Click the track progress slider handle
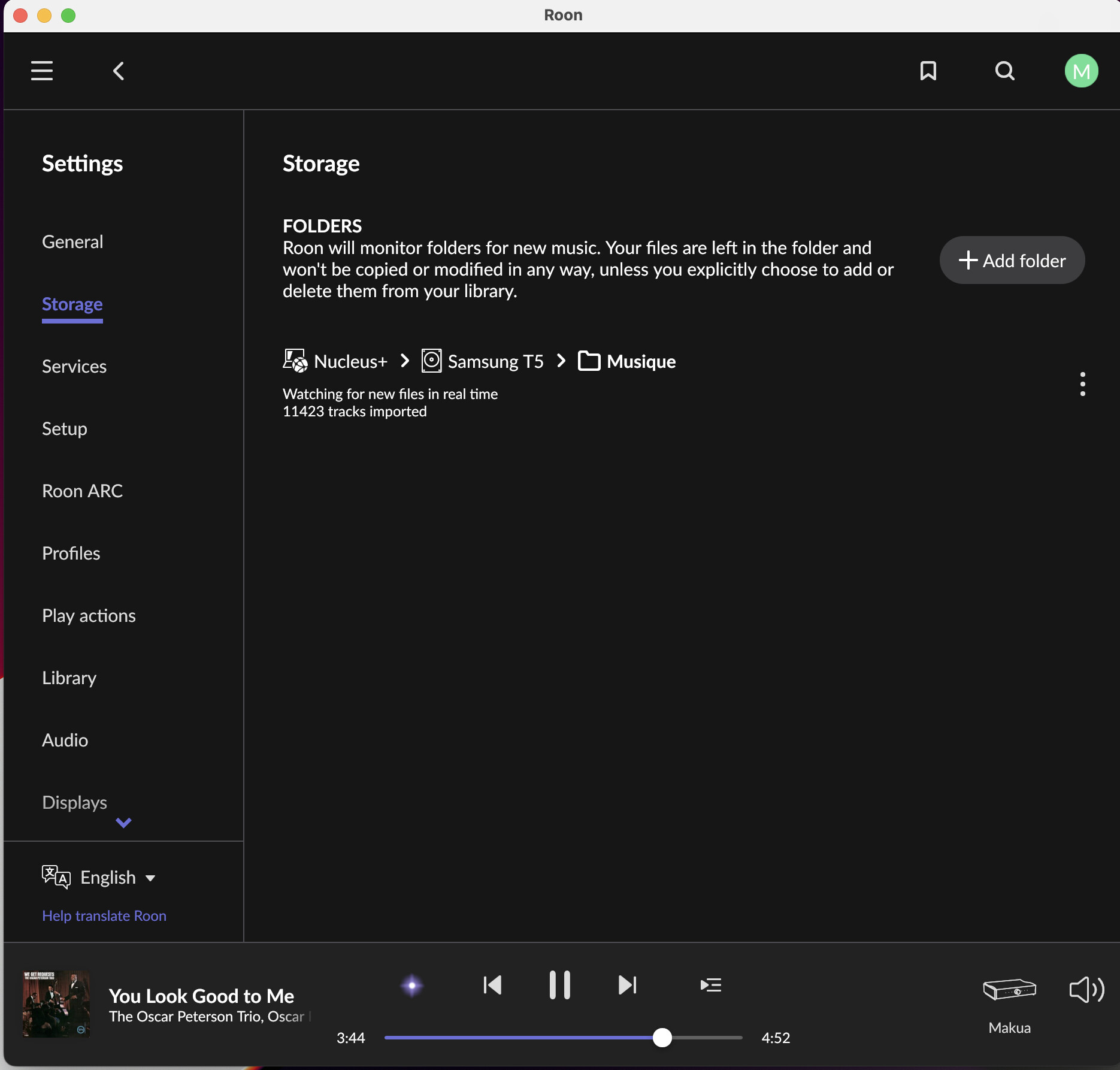The height and width of the screenshot is (1070, 1120). point(662,1038)
